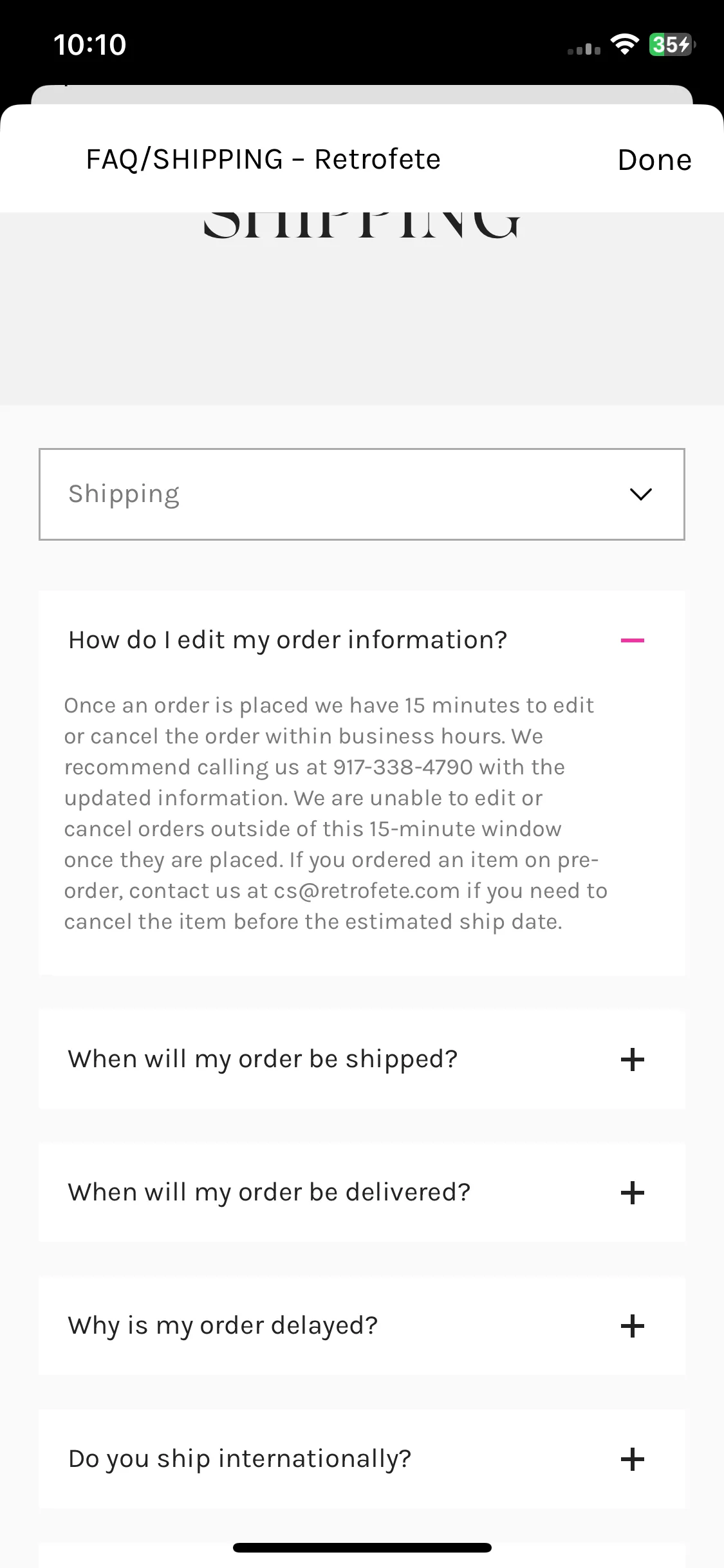Expand the 'When will my order be shipped?' question
The height and width of the screenshot is (1568, 724).
pyautogui.click(x=362, y=1059)
